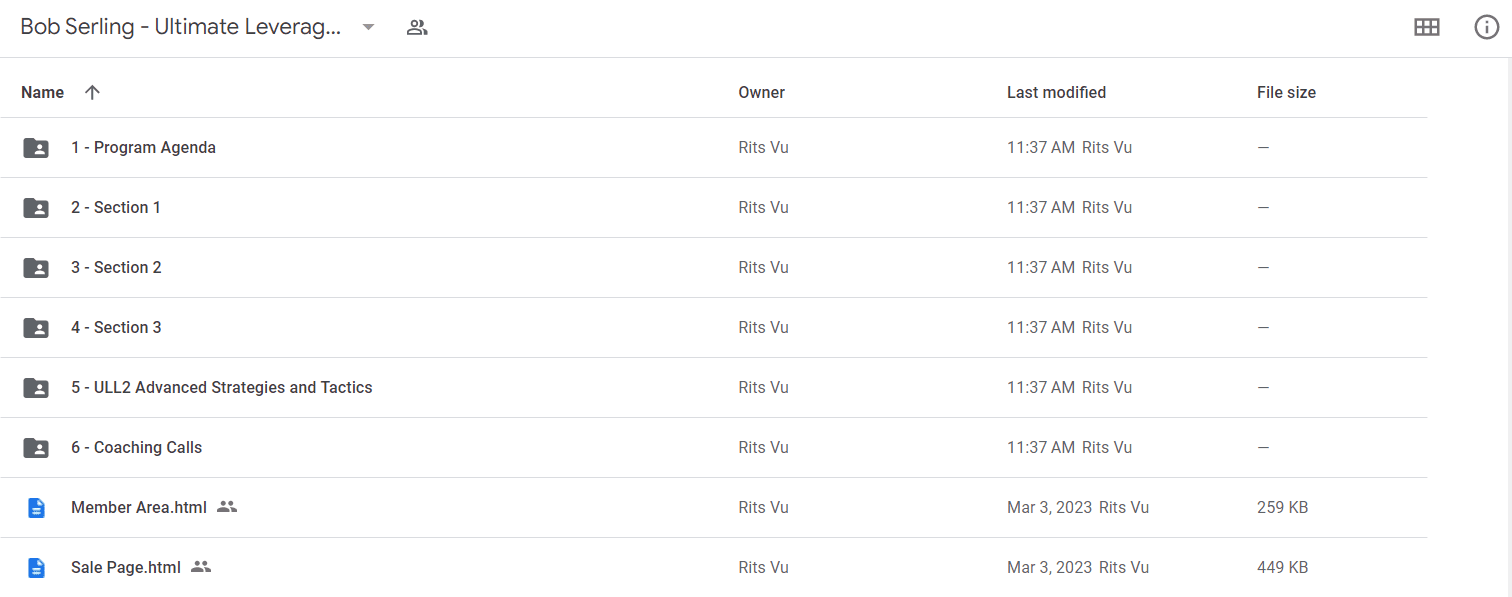The height and width of the screenshot is (597, 1512).
Task: Click the Last modified column header
Action: click(x=1056, y=92)
